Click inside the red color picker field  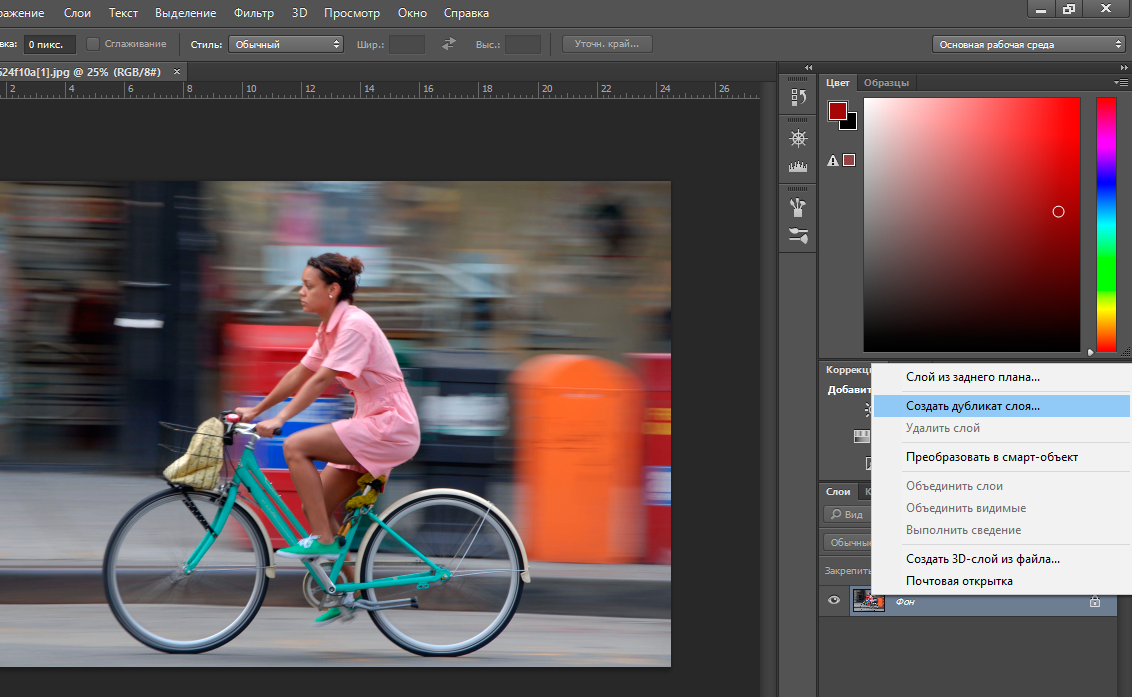click(972, 225)
